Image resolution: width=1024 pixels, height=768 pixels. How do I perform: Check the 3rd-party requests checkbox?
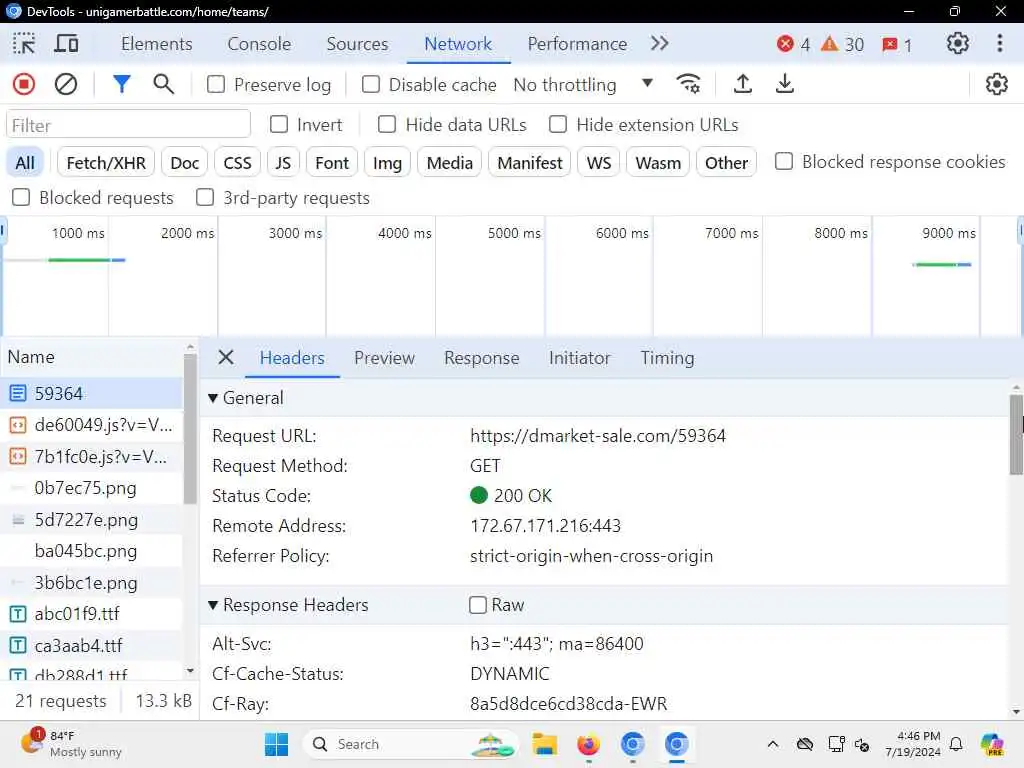(x=205, y=197)
